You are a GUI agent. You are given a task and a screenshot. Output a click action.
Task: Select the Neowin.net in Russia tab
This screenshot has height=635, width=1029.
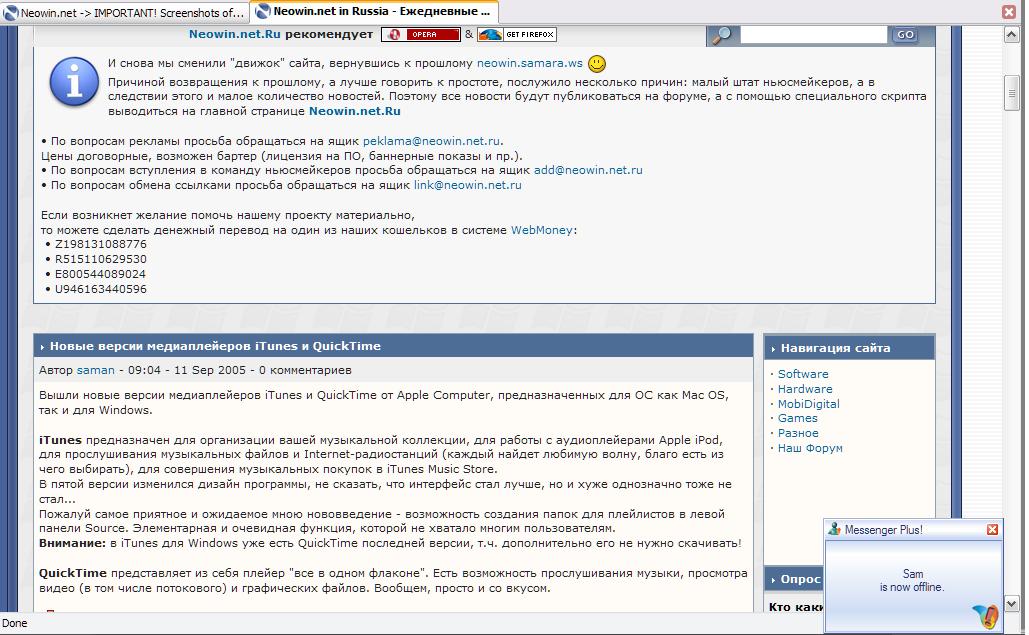(374, 11)
